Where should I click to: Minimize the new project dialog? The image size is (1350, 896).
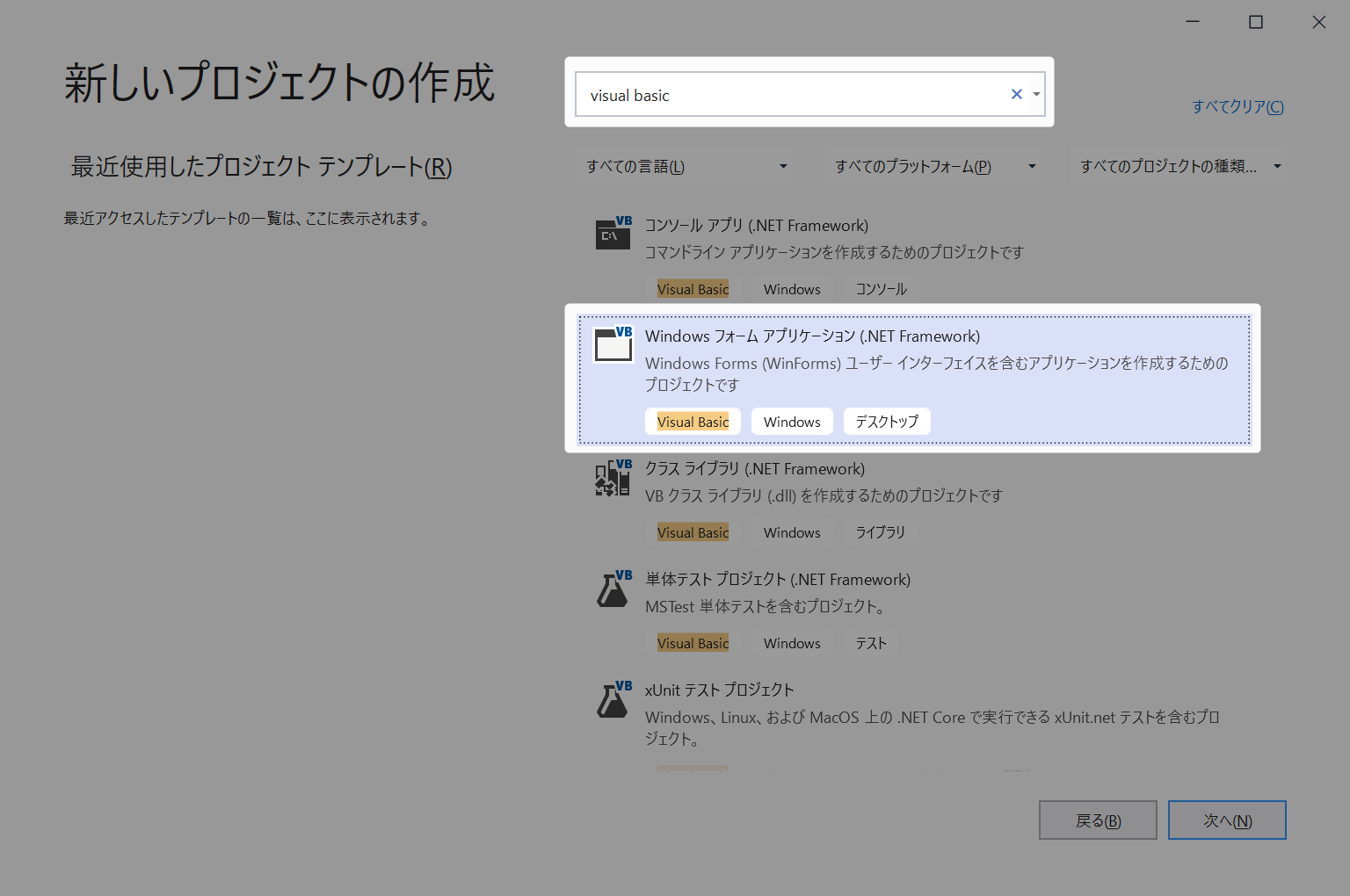pyautogui.click(x=1193, y=22)
